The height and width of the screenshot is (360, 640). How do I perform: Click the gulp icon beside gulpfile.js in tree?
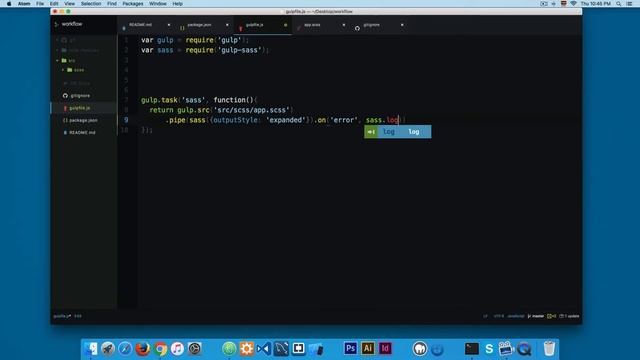click(65, 108)
